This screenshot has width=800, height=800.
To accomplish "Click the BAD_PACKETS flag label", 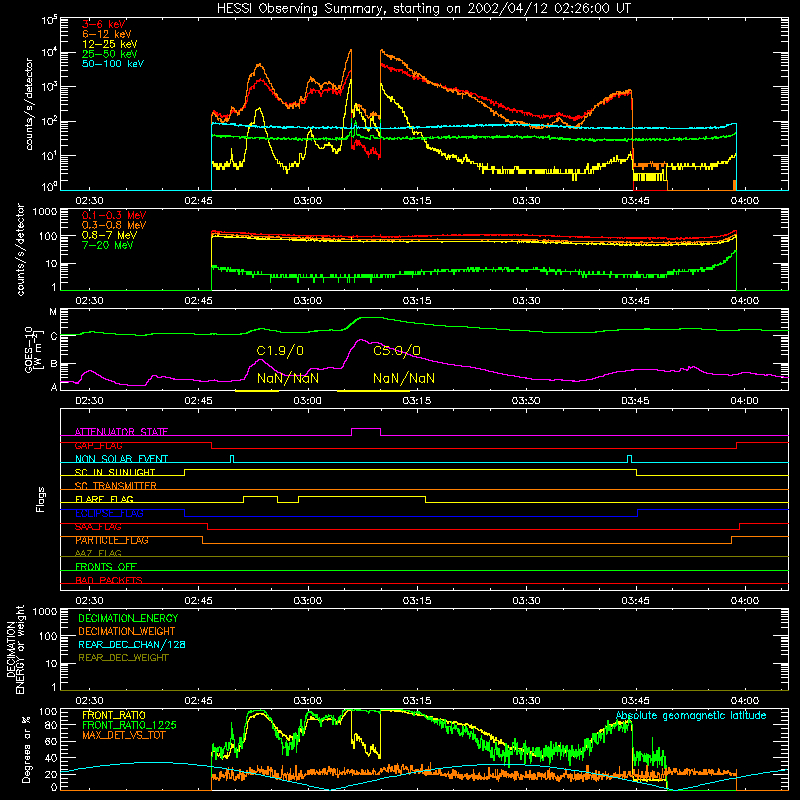I will (109, 580).
